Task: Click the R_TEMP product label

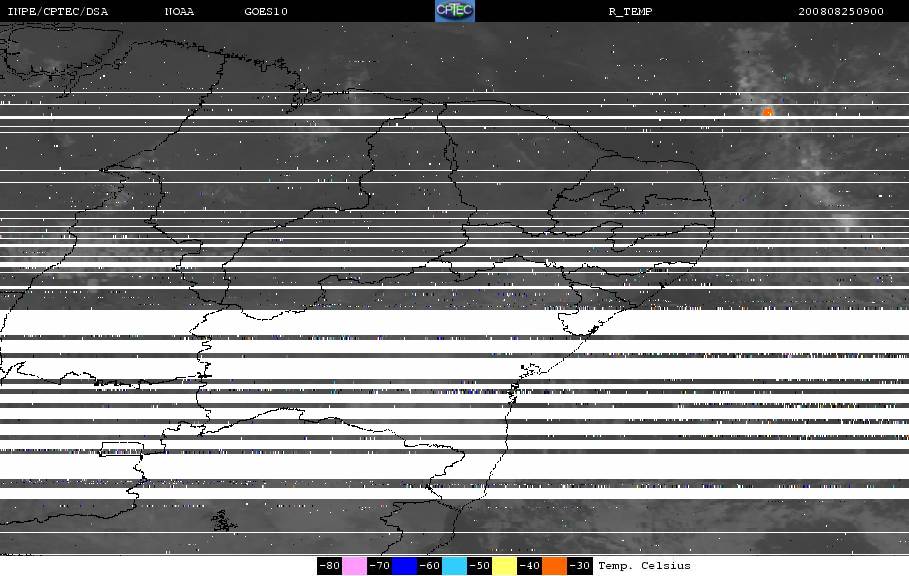Action: 630,11
